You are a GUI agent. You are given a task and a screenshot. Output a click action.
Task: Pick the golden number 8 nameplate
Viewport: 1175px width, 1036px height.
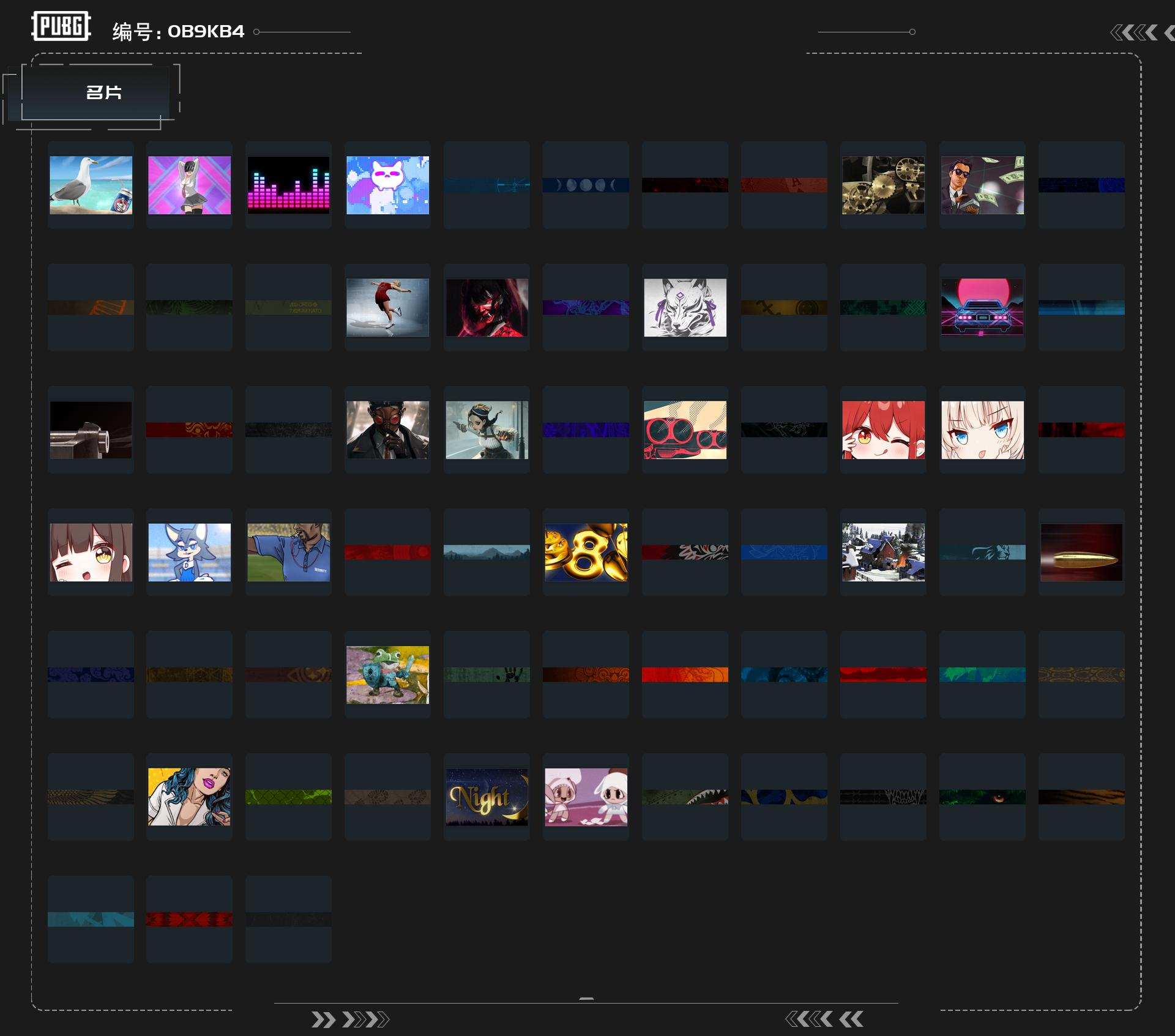(x=586, y=552)
